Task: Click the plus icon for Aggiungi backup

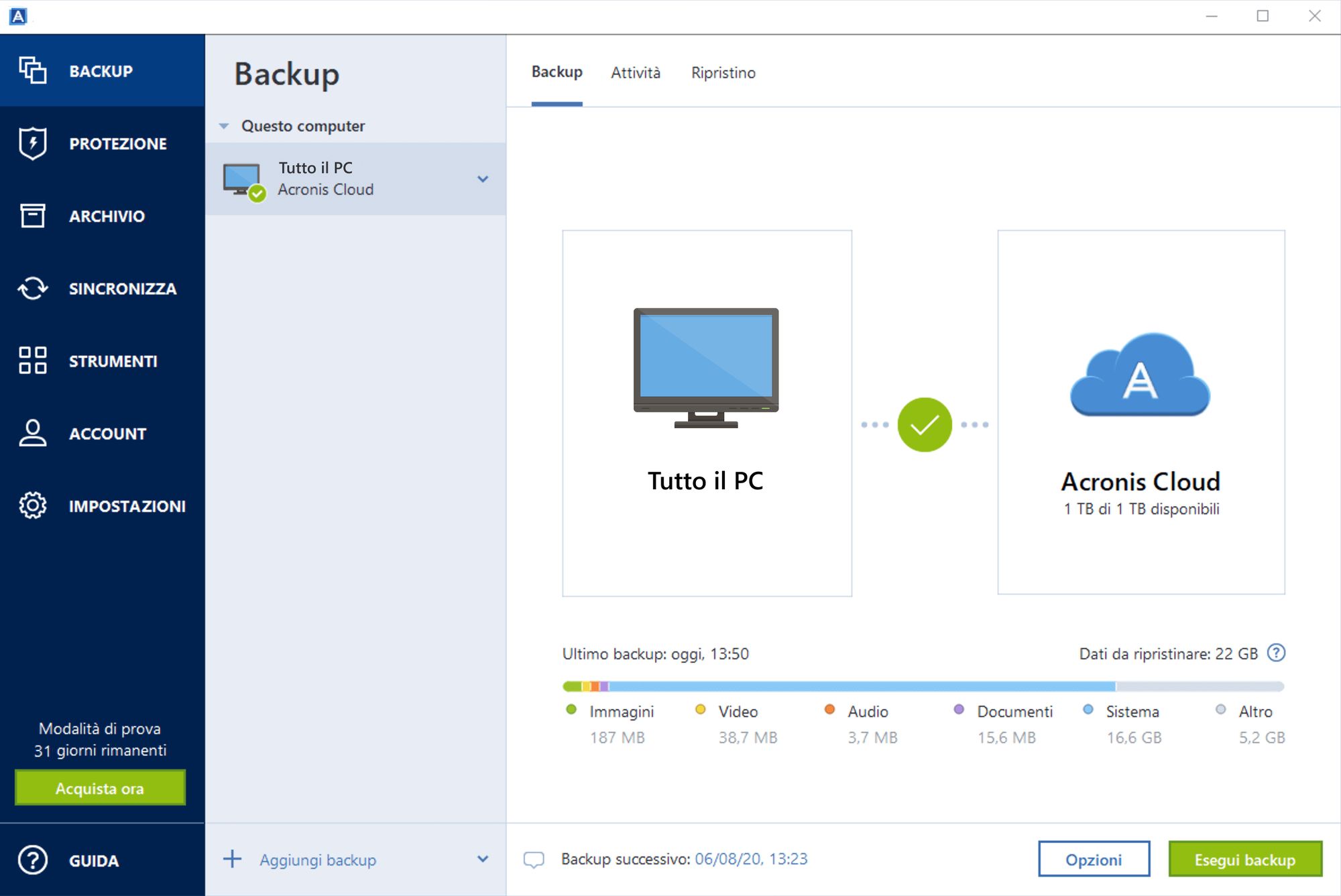Action: click(x=232, y=859)
